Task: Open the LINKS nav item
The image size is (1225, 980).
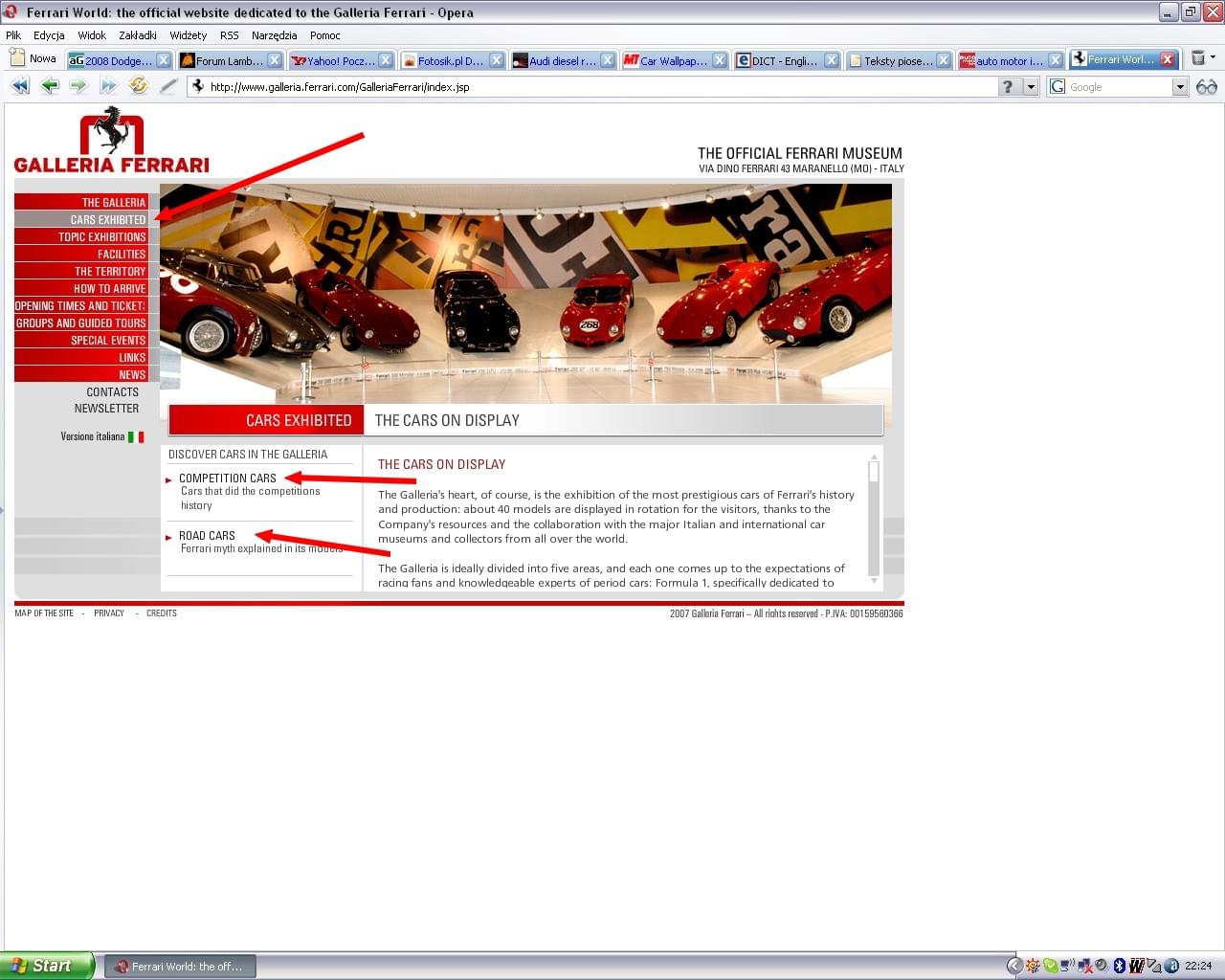Action: (80, 357)
